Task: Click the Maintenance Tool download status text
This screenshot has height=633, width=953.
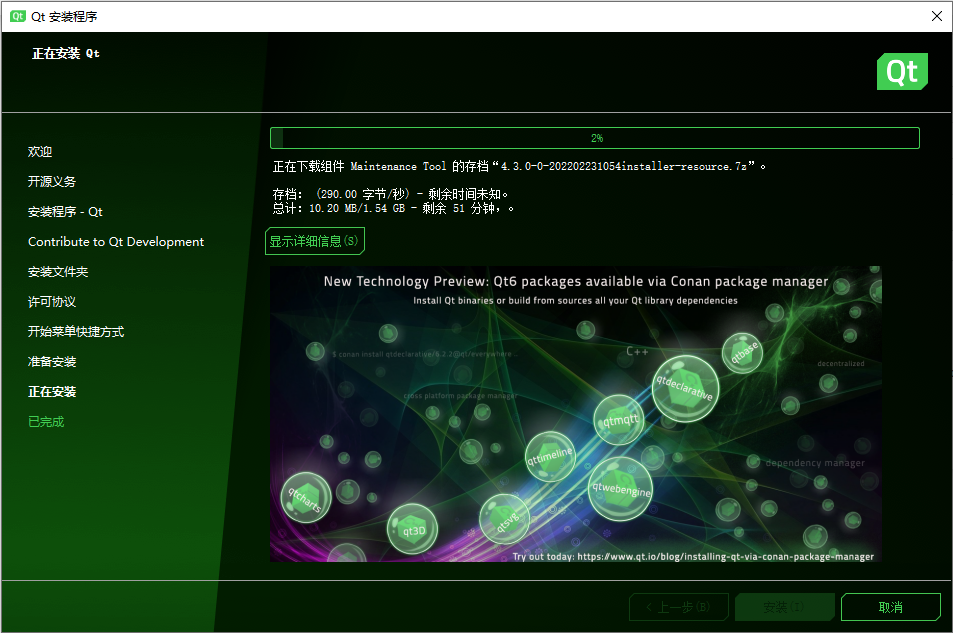Action: click(519, 166)
